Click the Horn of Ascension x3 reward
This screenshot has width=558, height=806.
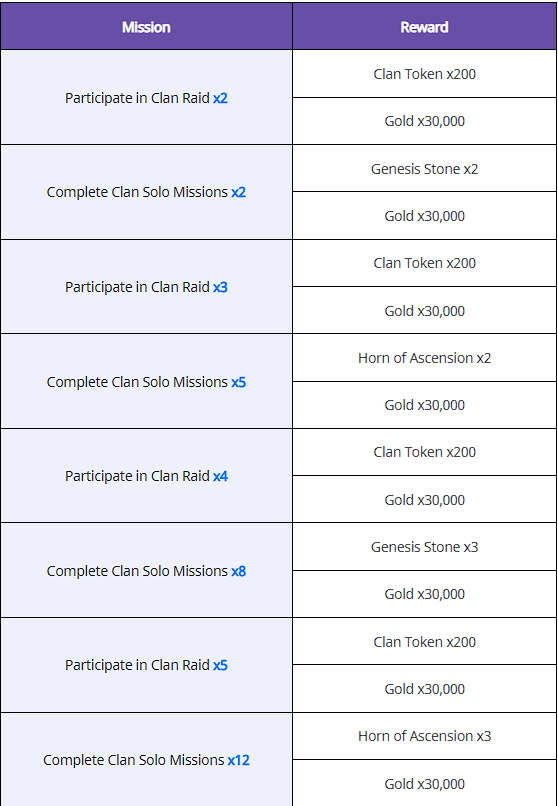424,736
